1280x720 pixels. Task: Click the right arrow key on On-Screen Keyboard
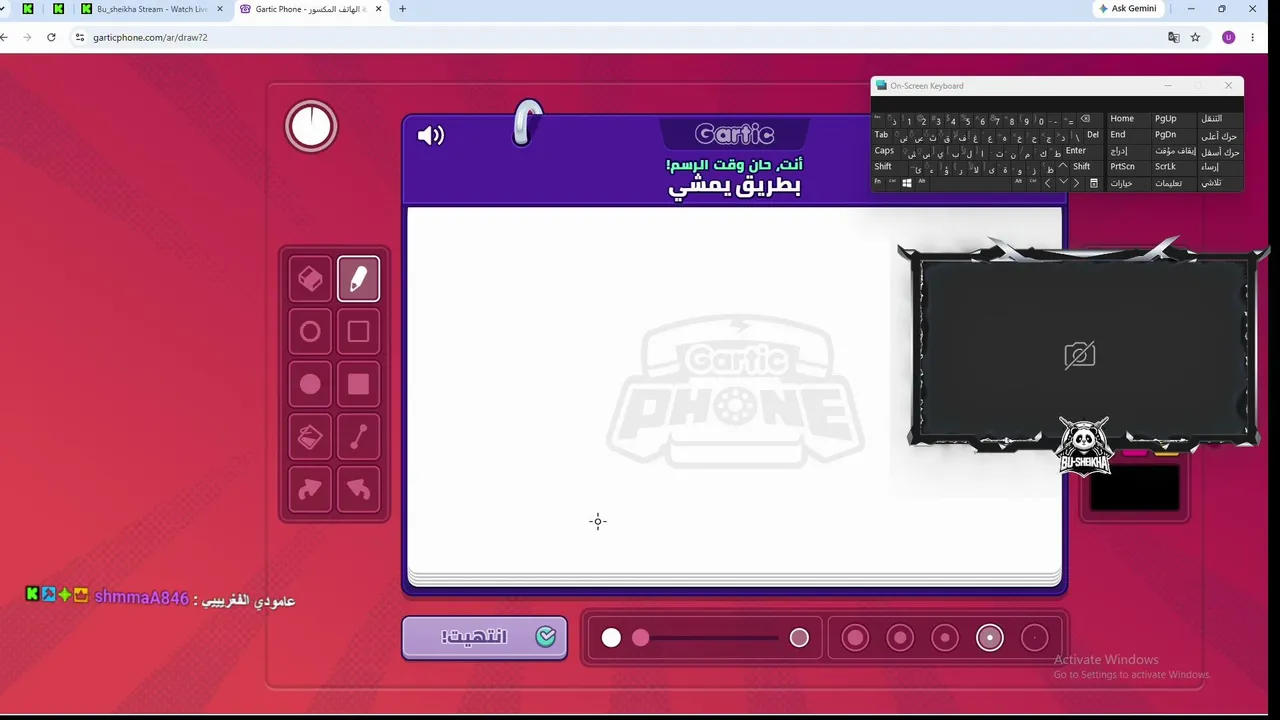click(1076, 183)
